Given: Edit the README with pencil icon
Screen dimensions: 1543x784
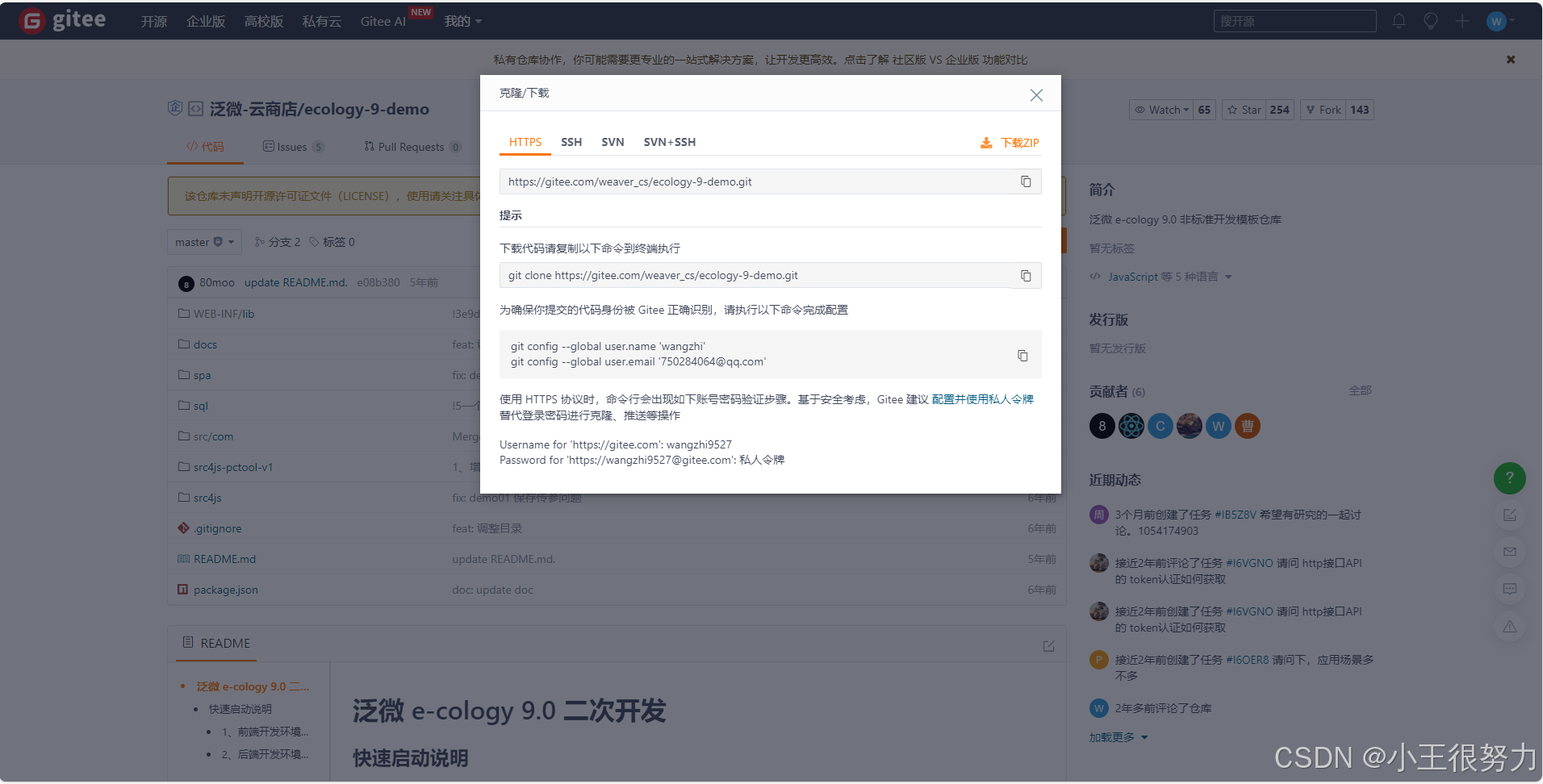Looking at the screenshot, I should coord(1048,646).
